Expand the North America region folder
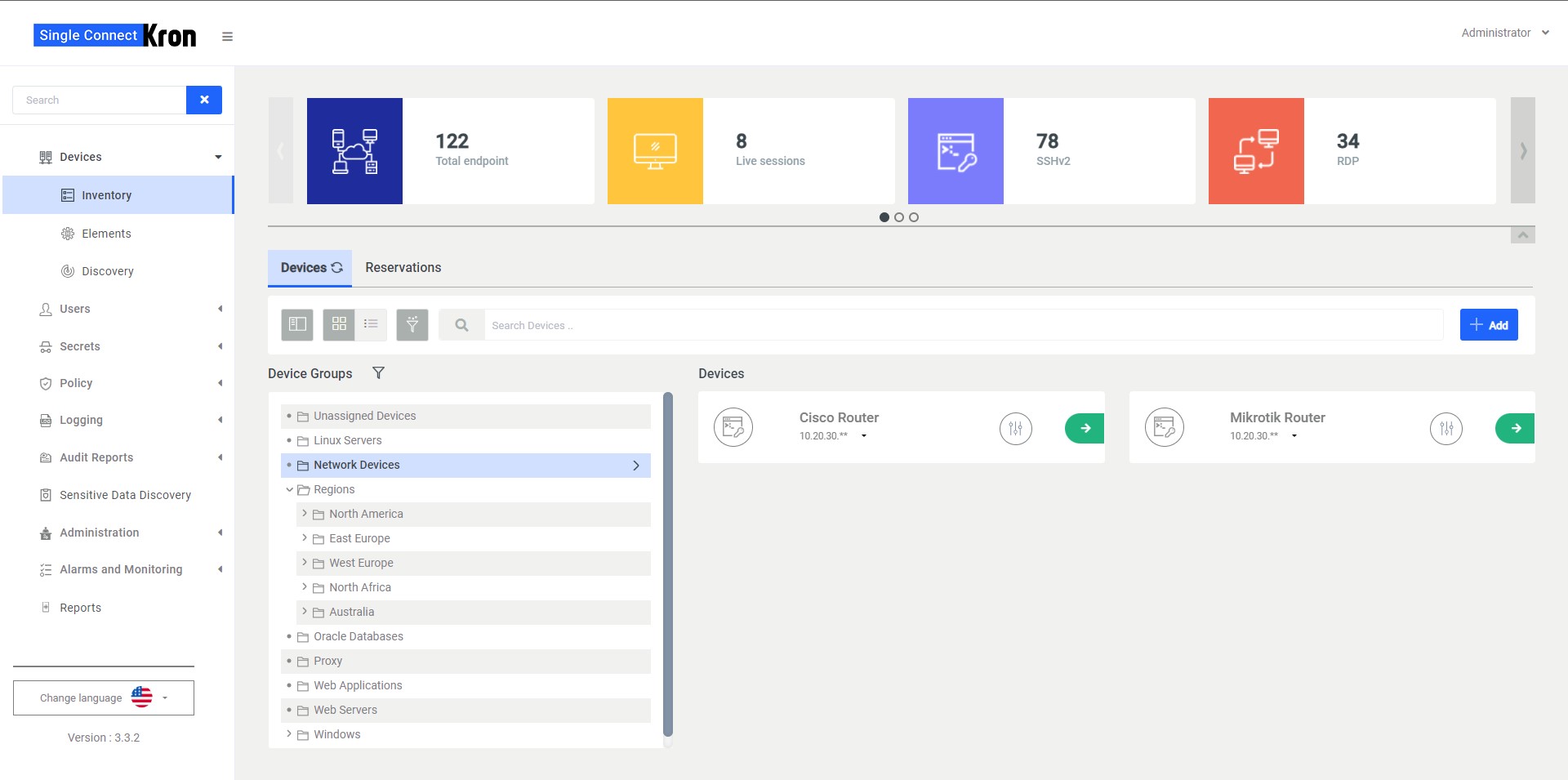The height and width of the screenshot is (780, 1568). pyautogui.click(x=306, y=514)
